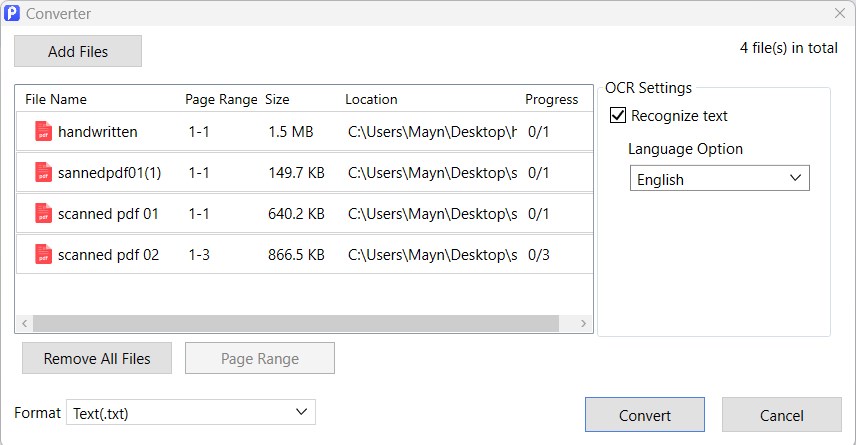This screenshot has width=856, height=445.
Task: Select the scanned pdf 01 file icon
Action: tap(43, 213)
